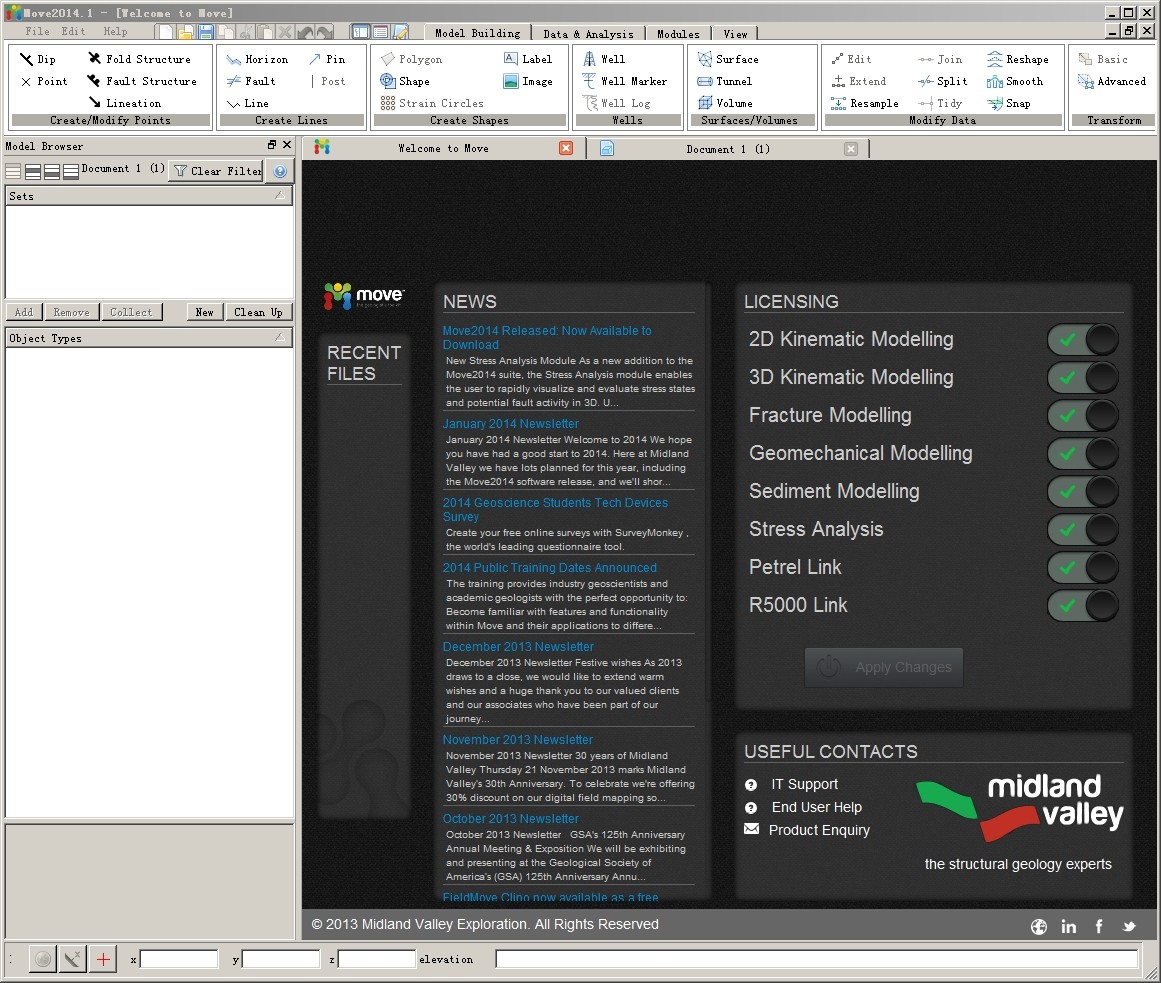Choose the Volume tool
The width and height of the screenshot is (1161, 983).
tap(725, 104)
